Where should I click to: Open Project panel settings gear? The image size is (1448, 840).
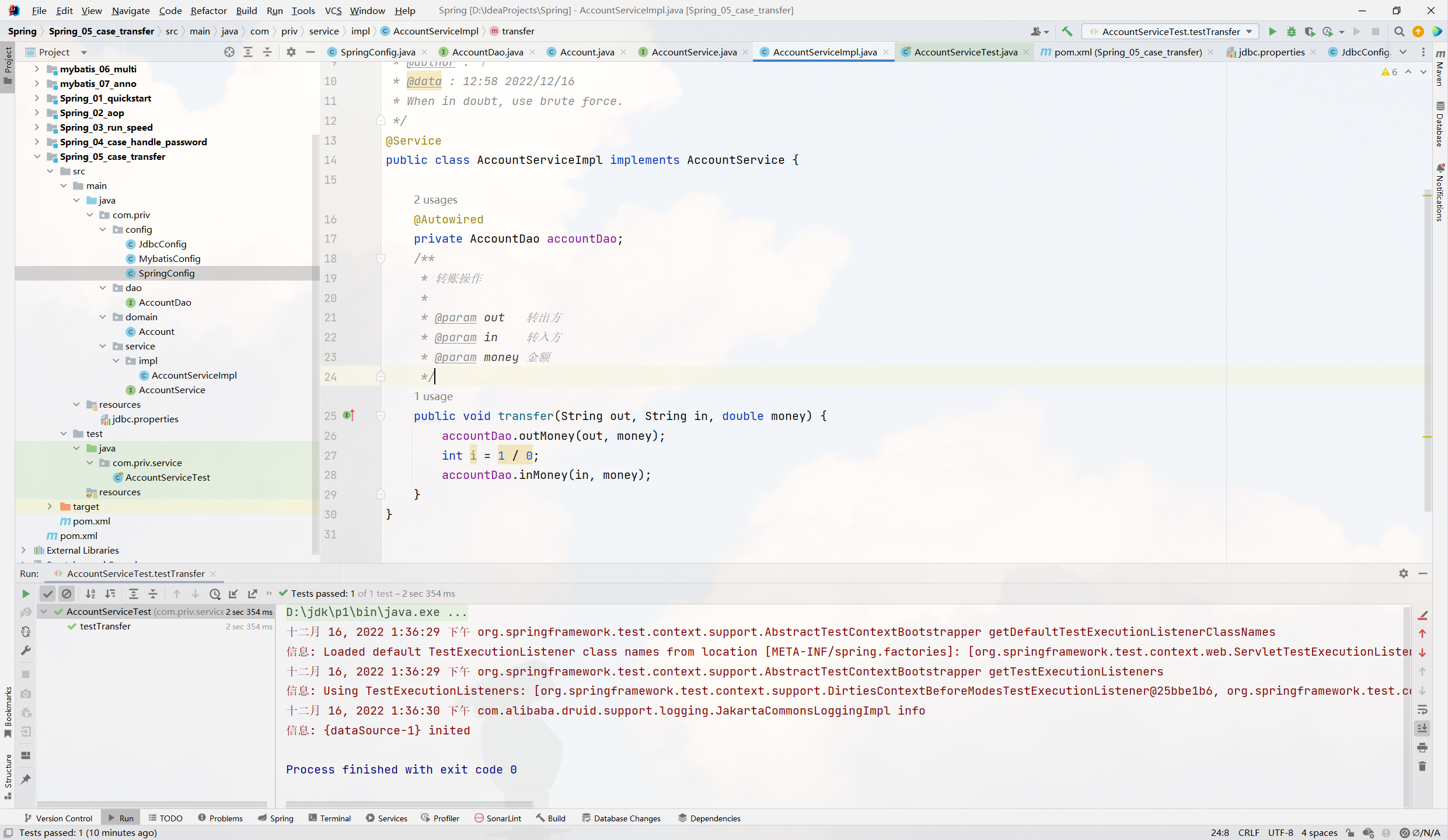pyautogui.click(x=291, y=52)
